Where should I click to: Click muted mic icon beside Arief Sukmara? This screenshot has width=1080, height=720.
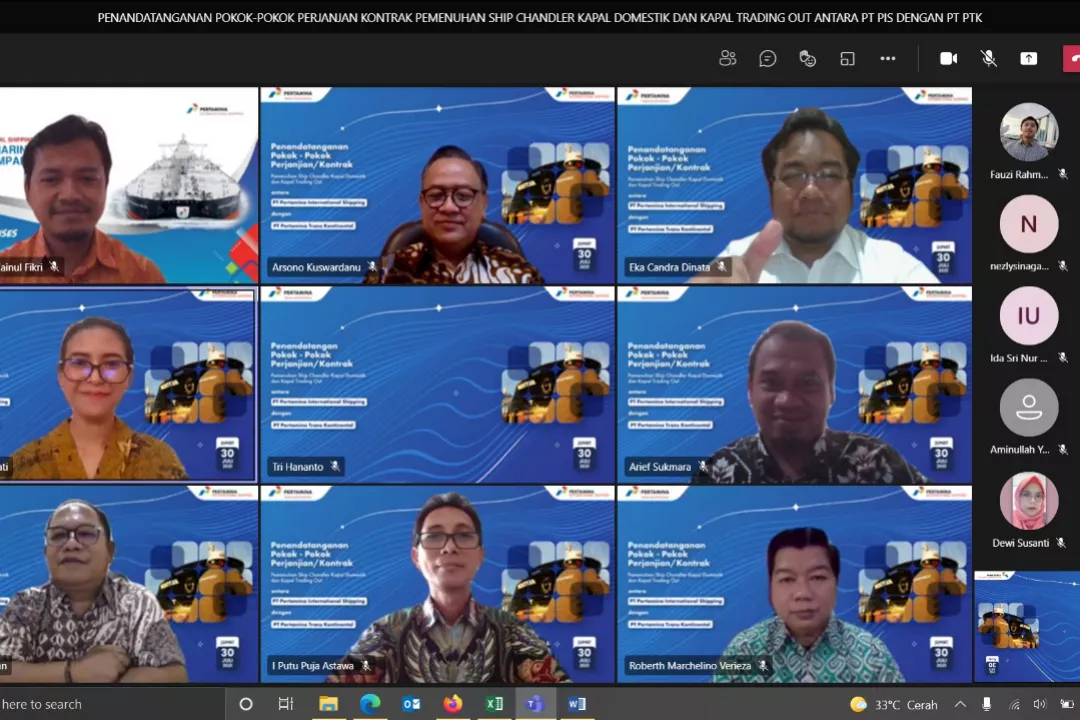702,466
